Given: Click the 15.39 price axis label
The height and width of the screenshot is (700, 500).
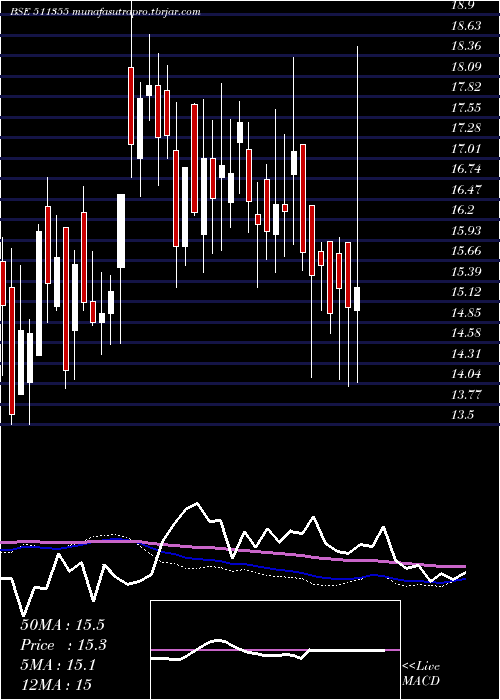Looking at the screenshot, I should 466,271.
